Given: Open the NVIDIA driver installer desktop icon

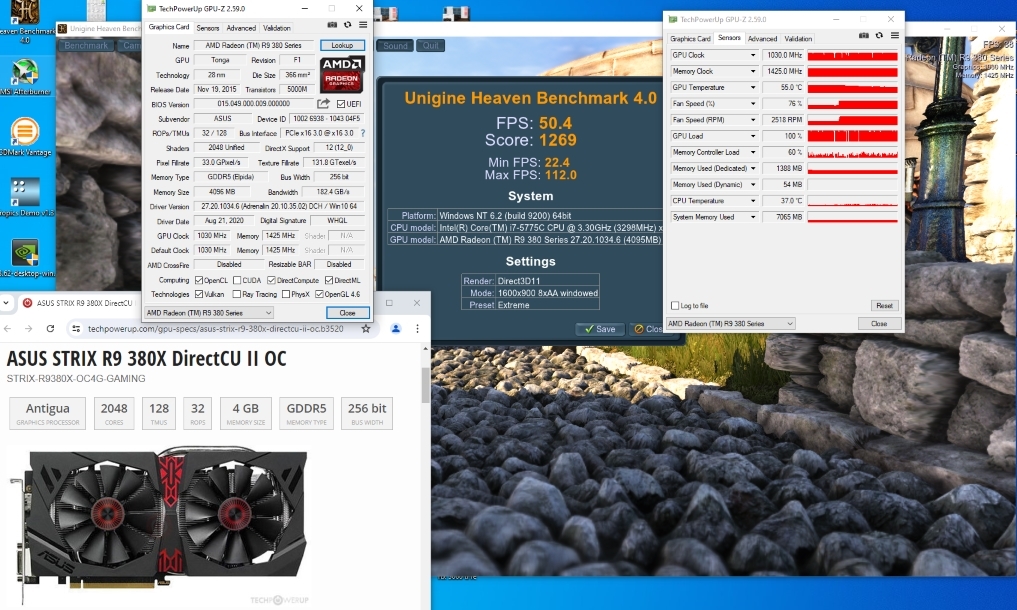Looking at the screenshot, I should [x=25, y=258].
